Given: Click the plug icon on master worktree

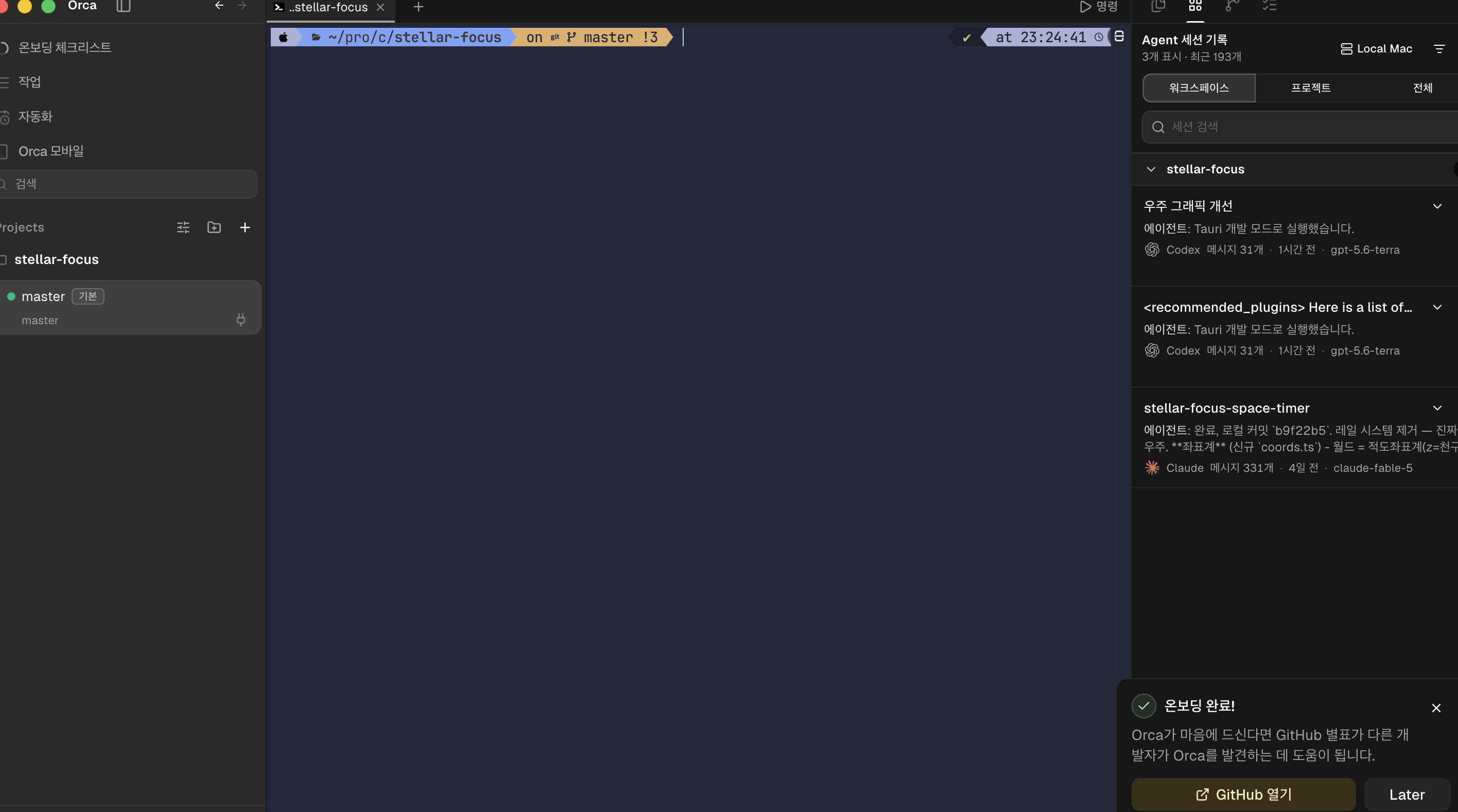Looking at the screenshot, I should point(240,320).
